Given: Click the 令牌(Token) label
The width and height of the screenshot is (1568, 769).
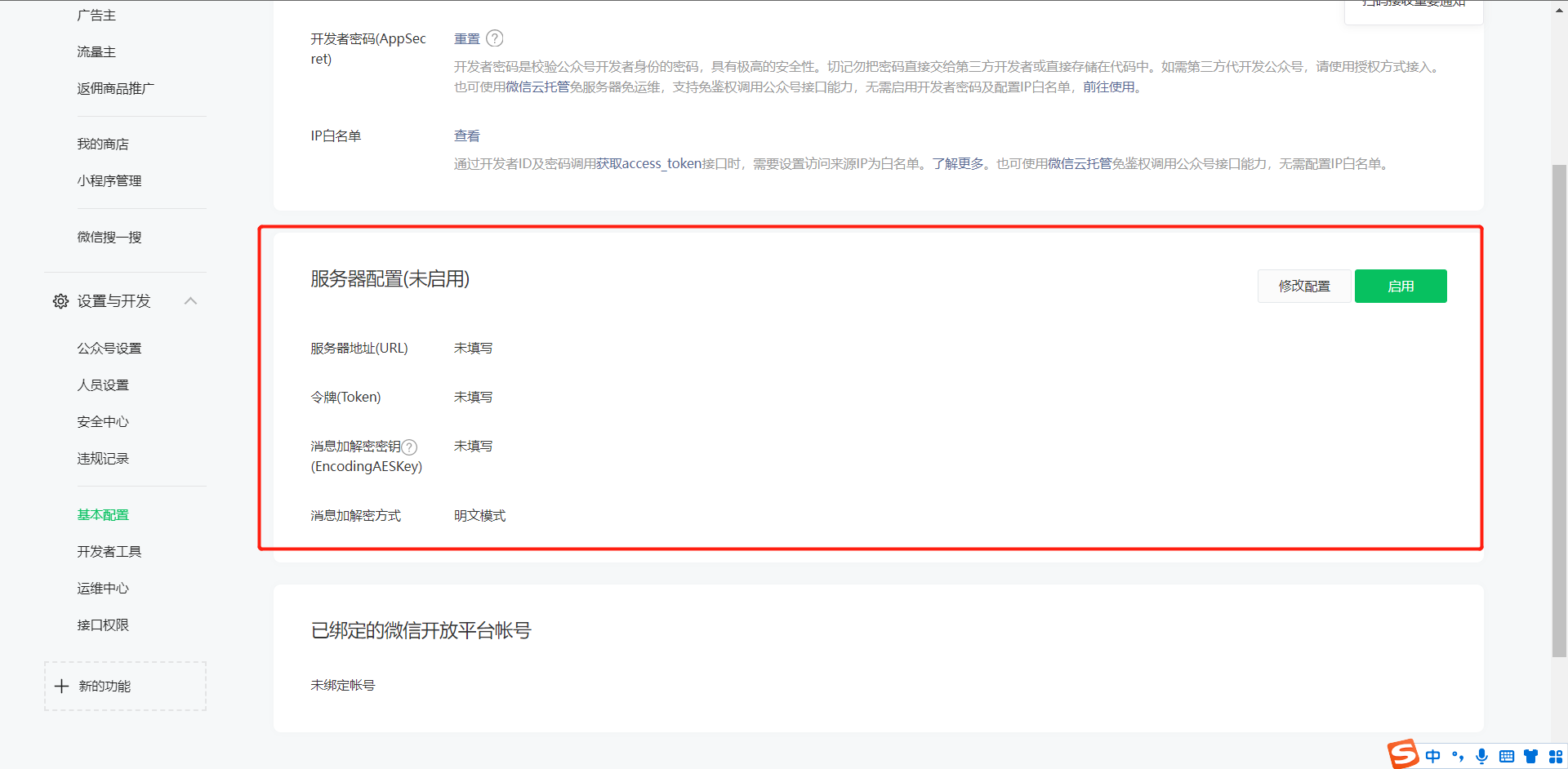Looking at the screenshot, I should (345, 398).
